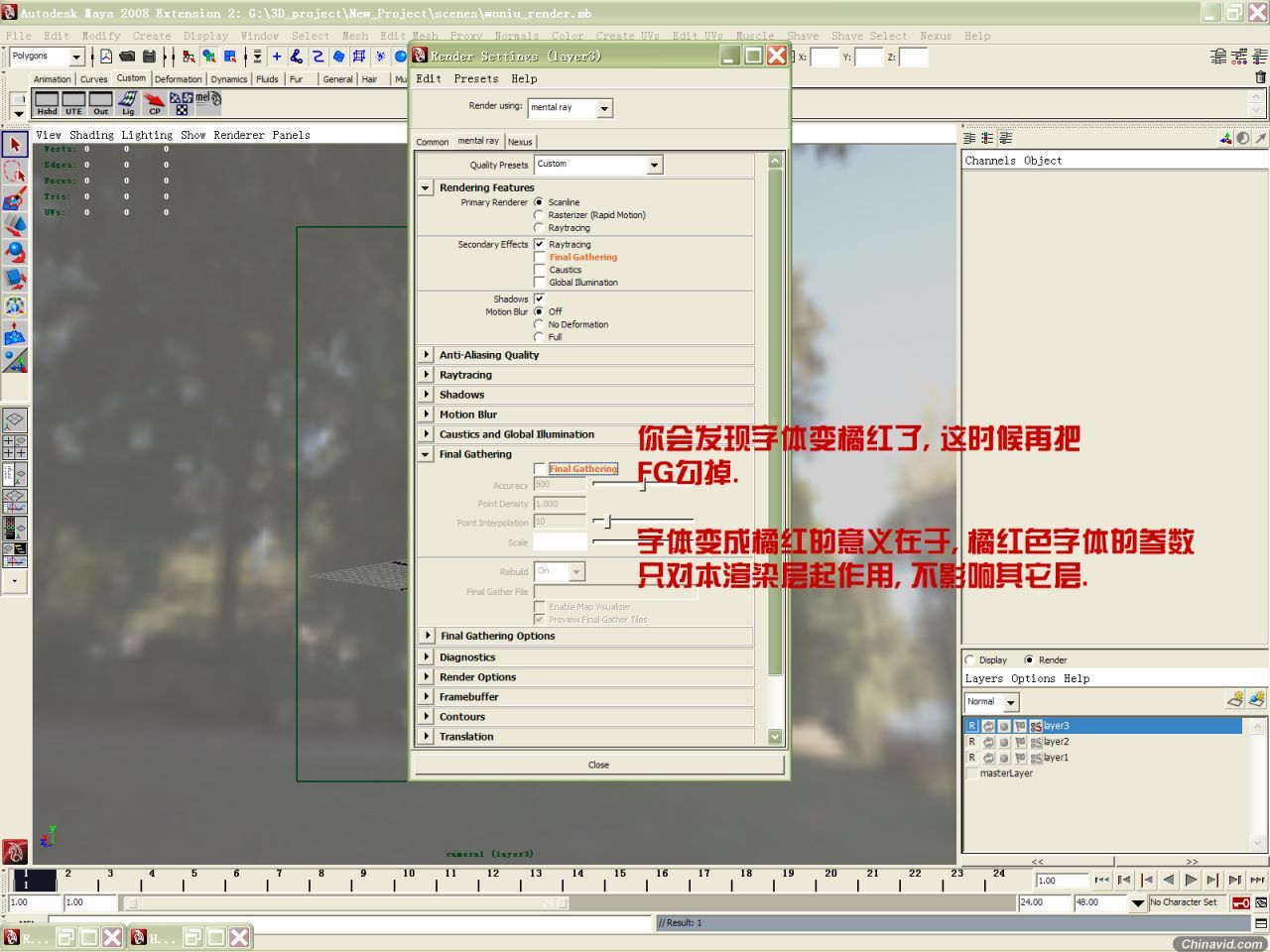Viewport: 1270px width, 952px height.
Task: Click the Out shelf button
Action: [100, 103]
